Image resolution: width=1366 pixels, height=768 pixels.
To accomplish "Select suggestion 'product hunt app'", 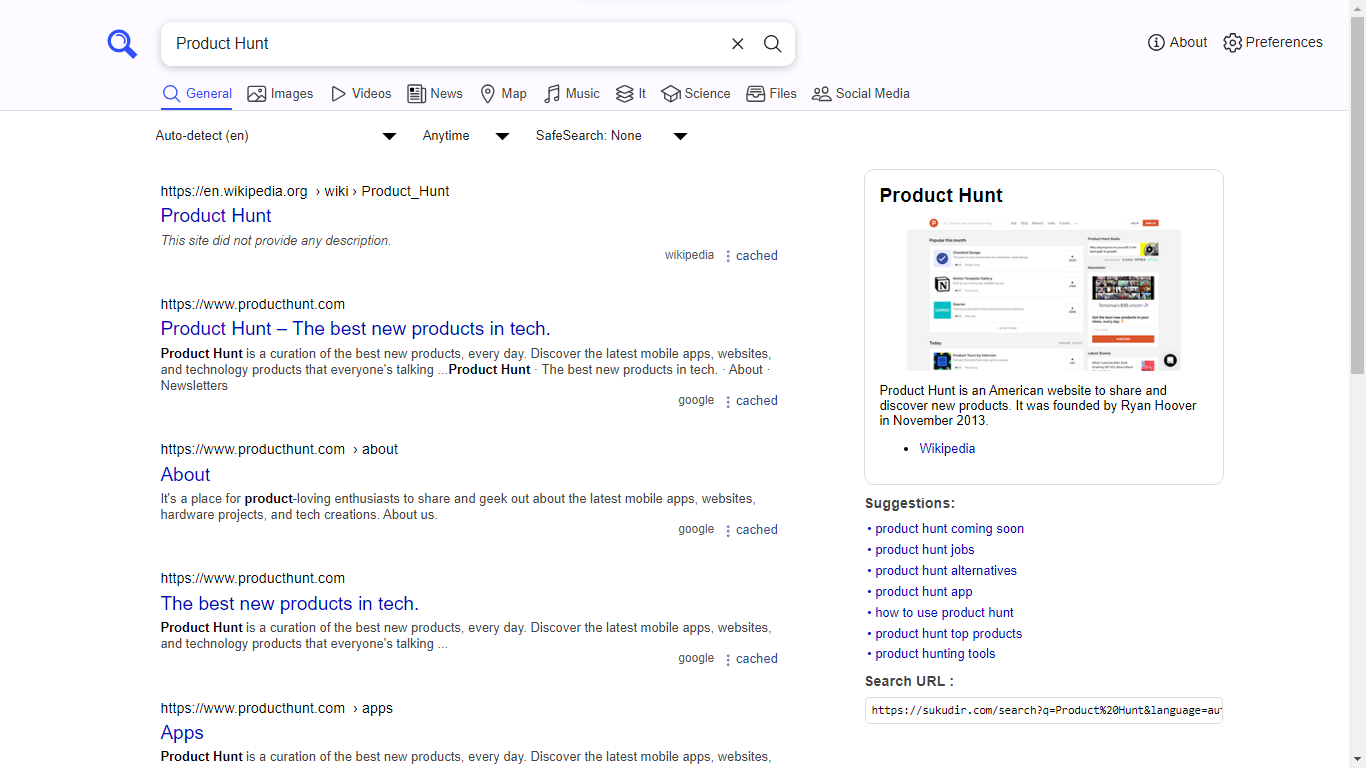I will tap(924, 591).
